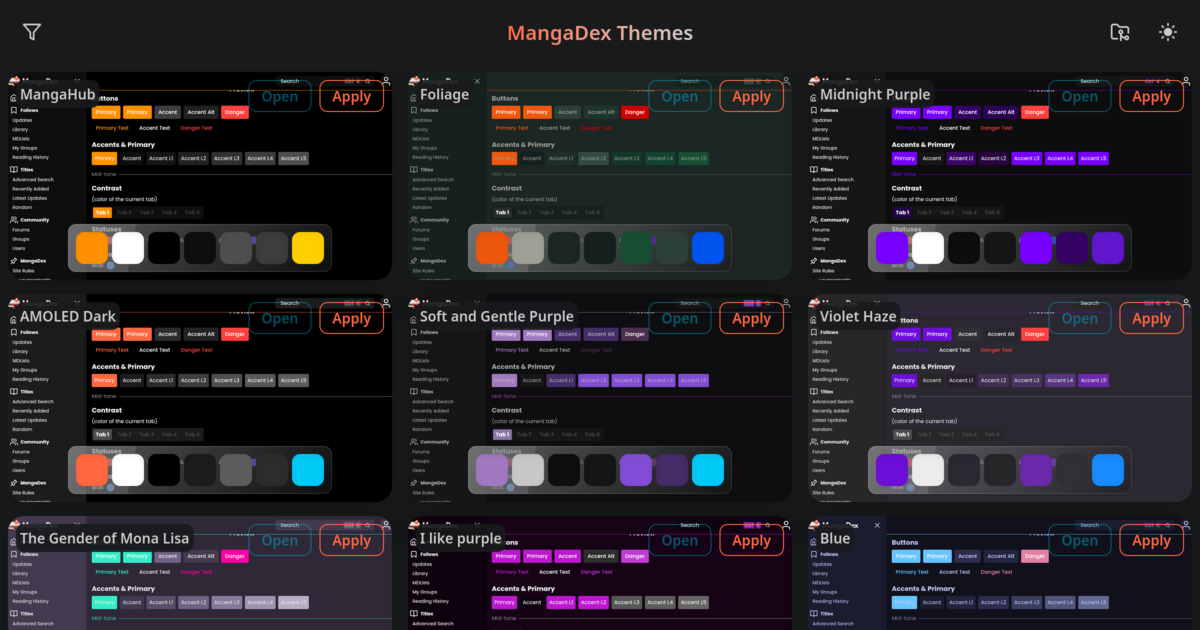Toggle light mode with the sun icon
This screenshot has width=1200, height=630.
(1167, 32)
